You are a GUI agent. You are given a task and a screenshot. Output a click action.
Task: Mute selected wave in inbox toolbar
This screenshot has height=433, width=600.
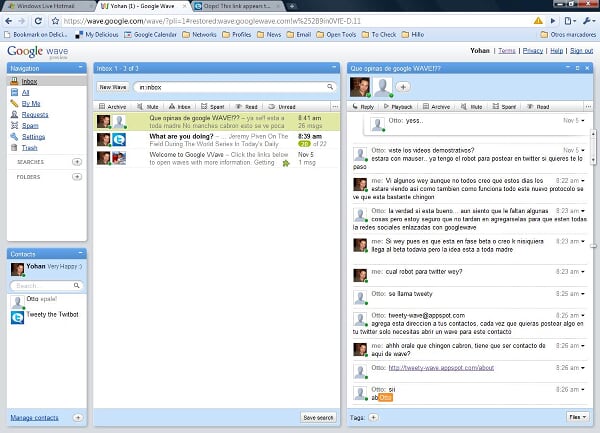pos(148,107)
